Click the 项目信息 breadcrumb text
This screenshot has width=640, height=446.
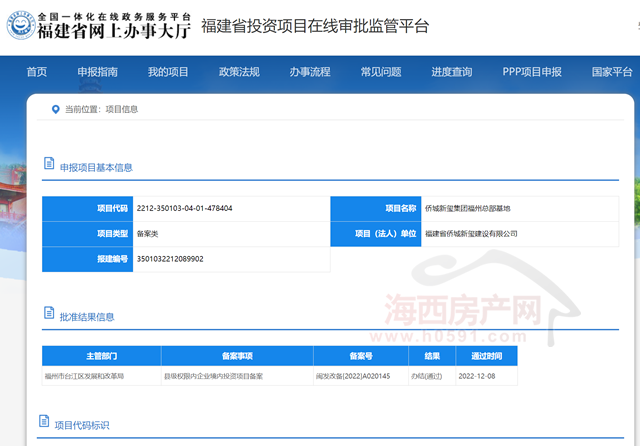tap(122, 109)
